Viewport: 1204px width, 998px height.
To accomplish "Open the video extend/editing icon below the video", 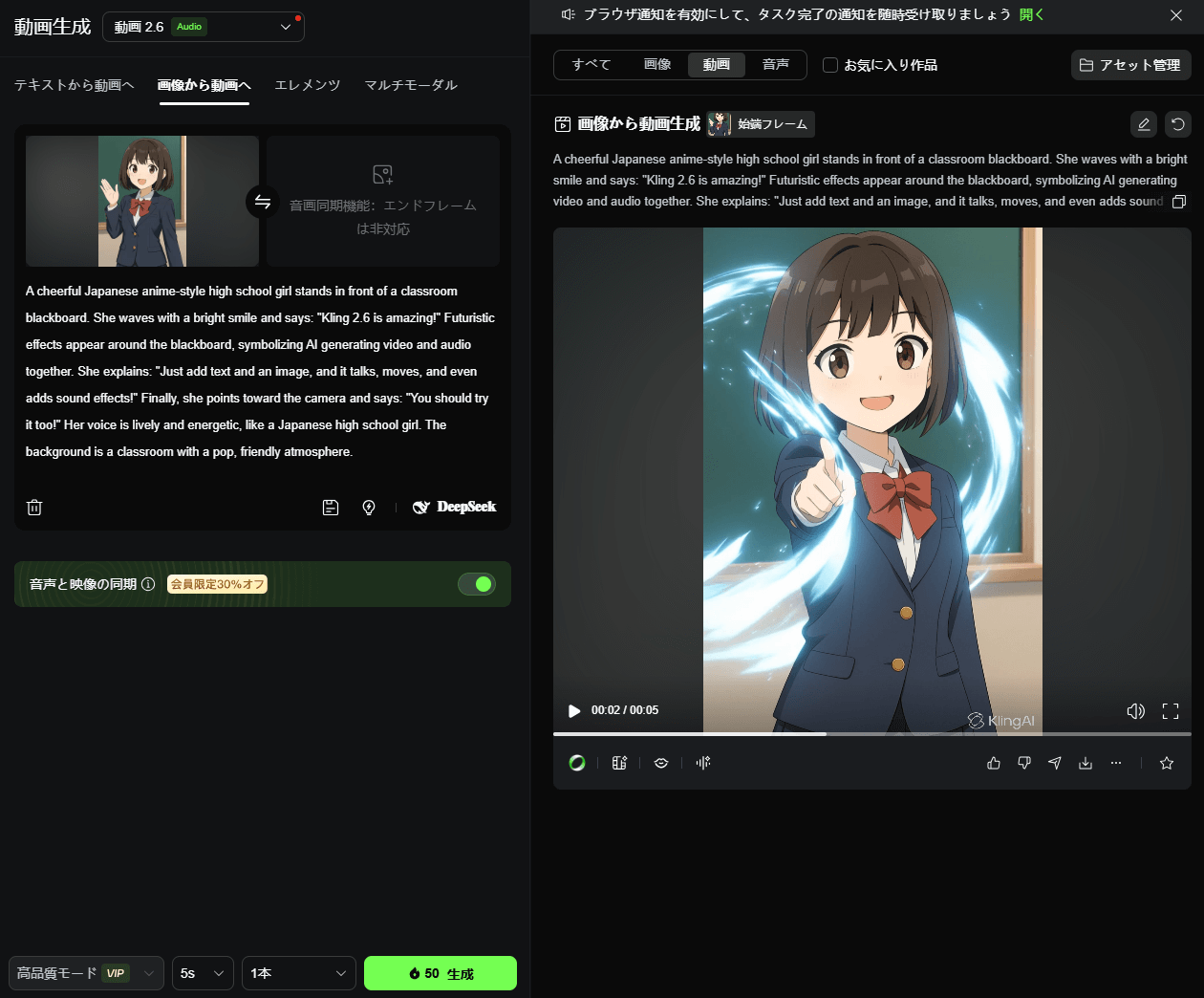I will click(618, 762).
